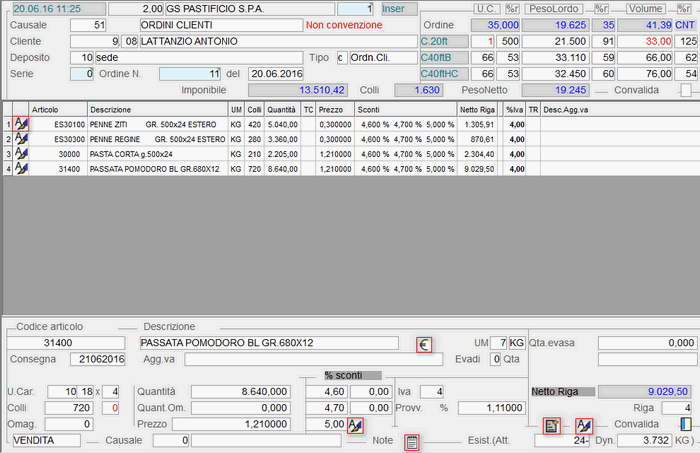Click the pencil icon left of the lower Convalida
The image size is (700, 453).
pos(583,425)
